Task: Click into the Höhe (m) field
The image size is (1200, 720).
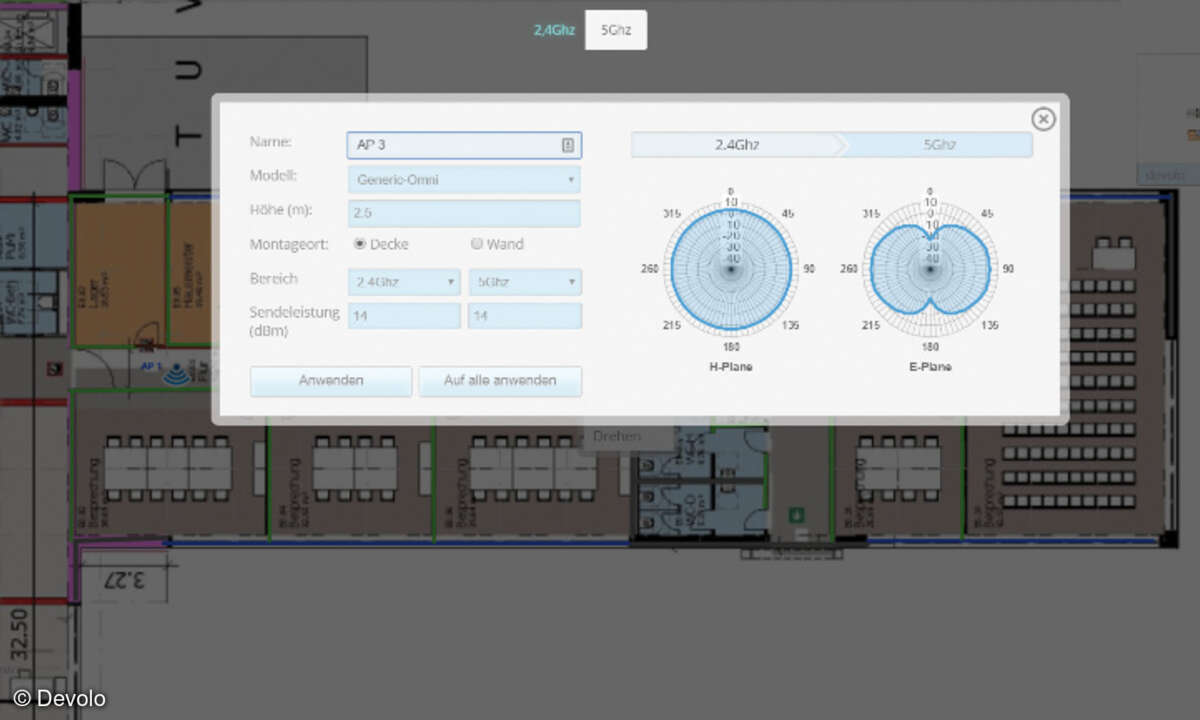Action: tap(464, 213)
